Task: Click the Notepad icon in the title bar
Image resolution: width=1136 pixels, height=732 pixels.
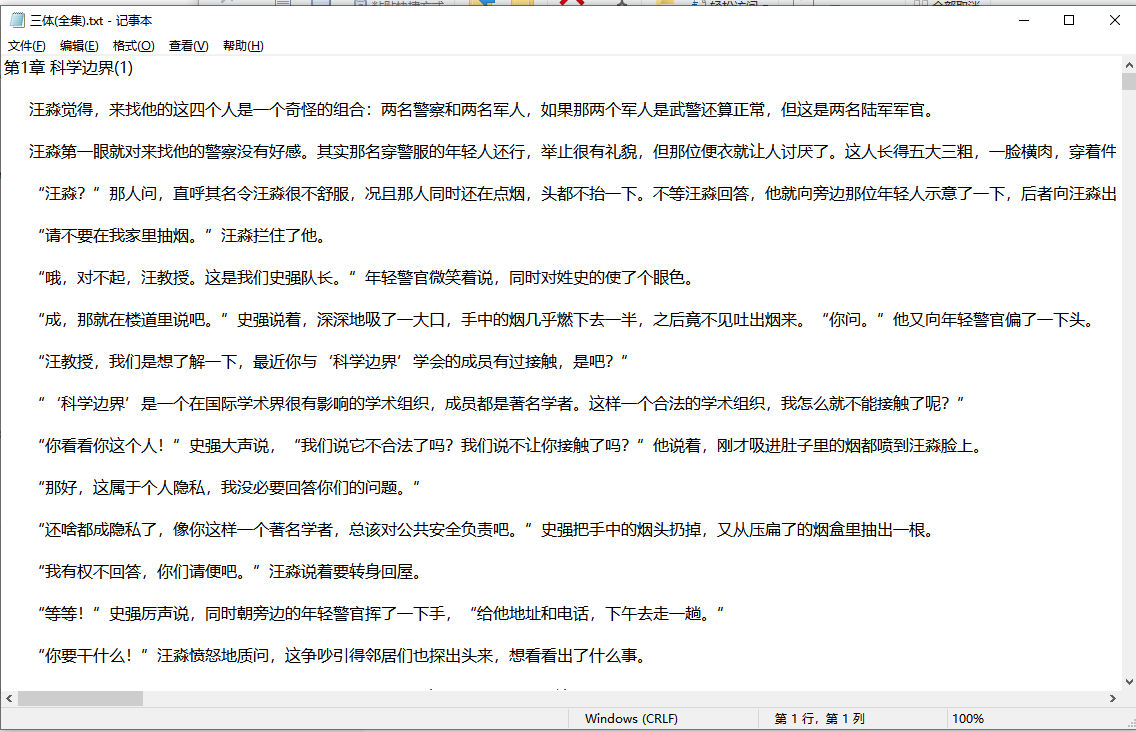Action: click(x=17, y=20)
